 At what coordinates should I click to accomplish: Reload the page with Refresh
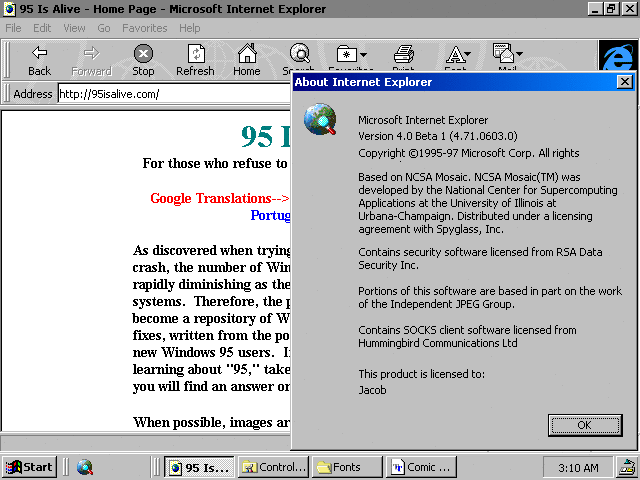[x=195, y=60]
